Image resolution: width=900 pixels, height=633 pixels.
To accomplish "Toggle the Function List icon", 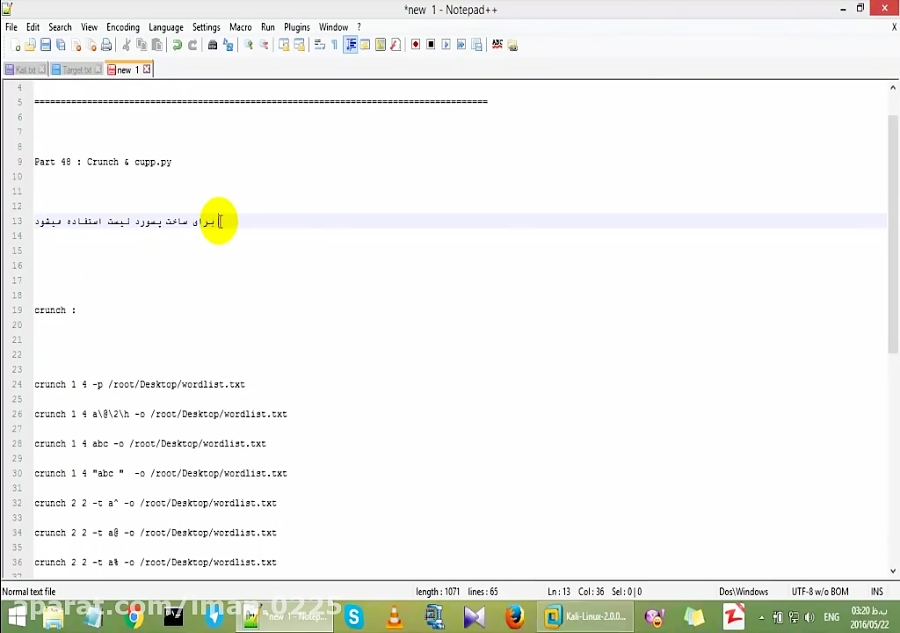I will pyautogui.click(x=395, y=45).
